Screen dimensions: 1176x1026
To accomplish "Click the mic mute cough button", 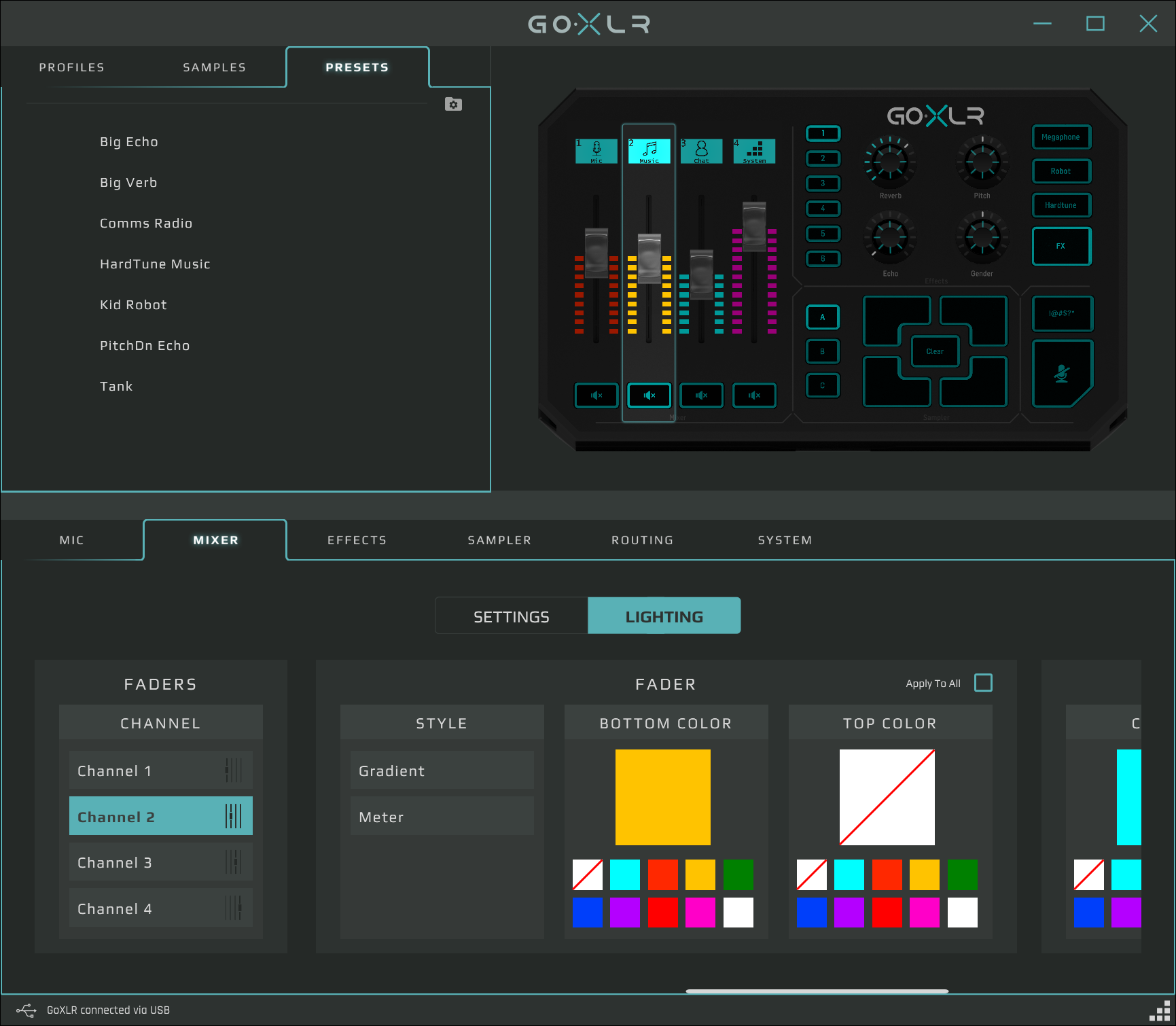I will click(1062, 373).
